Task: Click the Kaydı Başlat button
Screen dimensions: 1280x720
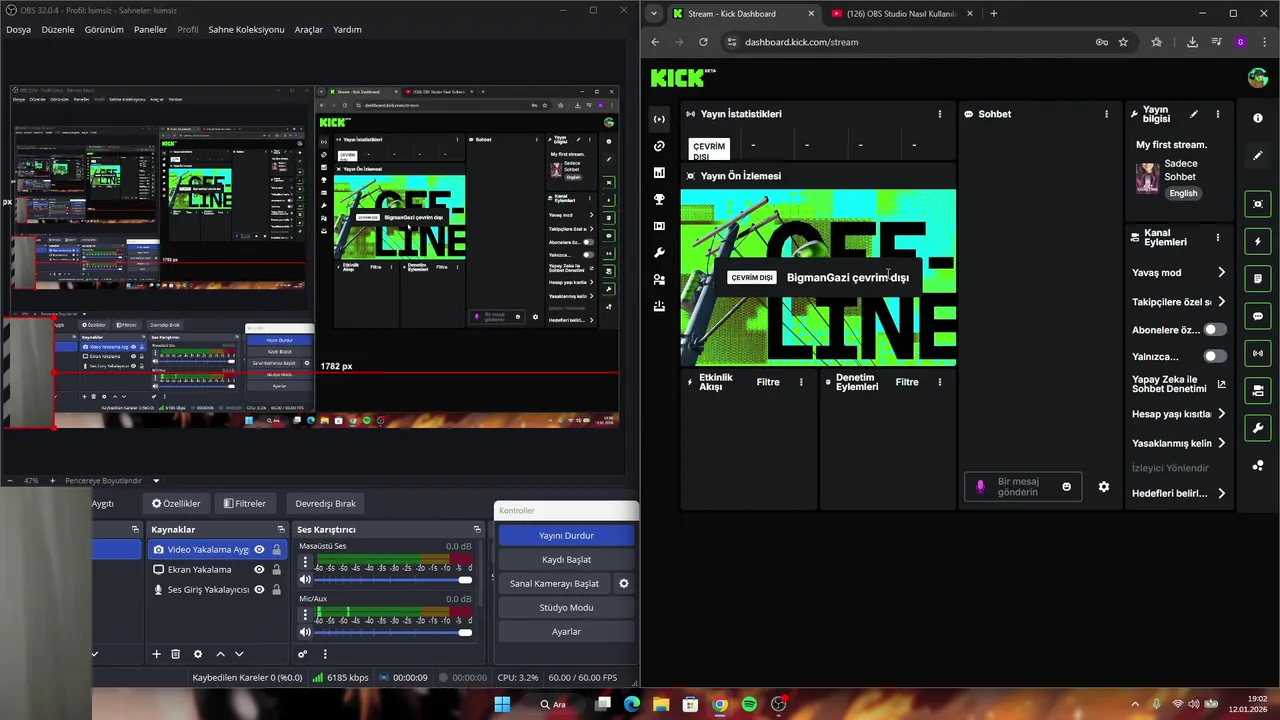Action: pyautogui.click(x=566, y=560)
